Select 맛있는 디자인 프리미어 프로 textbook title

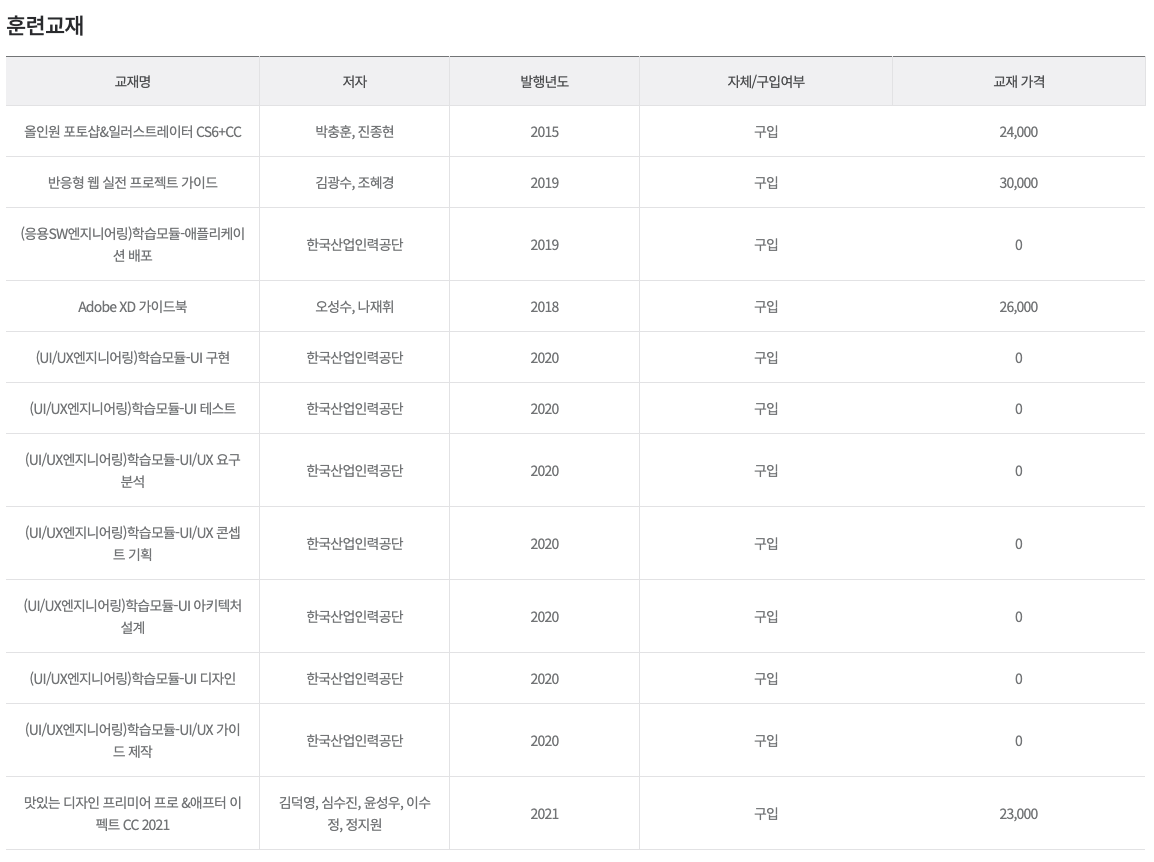(132, 813)
